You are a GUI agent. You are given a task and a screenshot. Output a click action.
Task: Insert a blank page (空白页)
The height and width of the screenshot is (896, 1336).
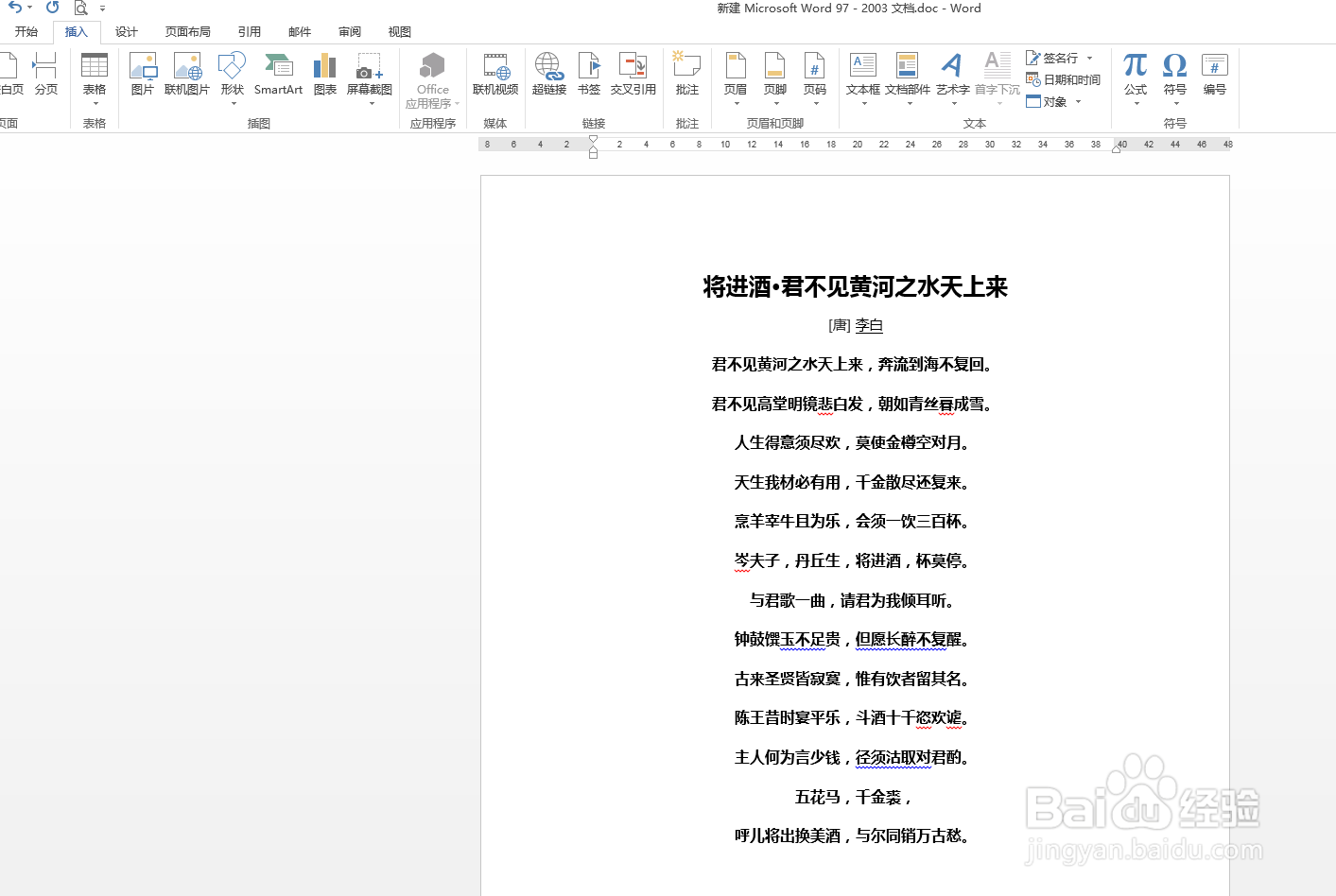(10, 74)
